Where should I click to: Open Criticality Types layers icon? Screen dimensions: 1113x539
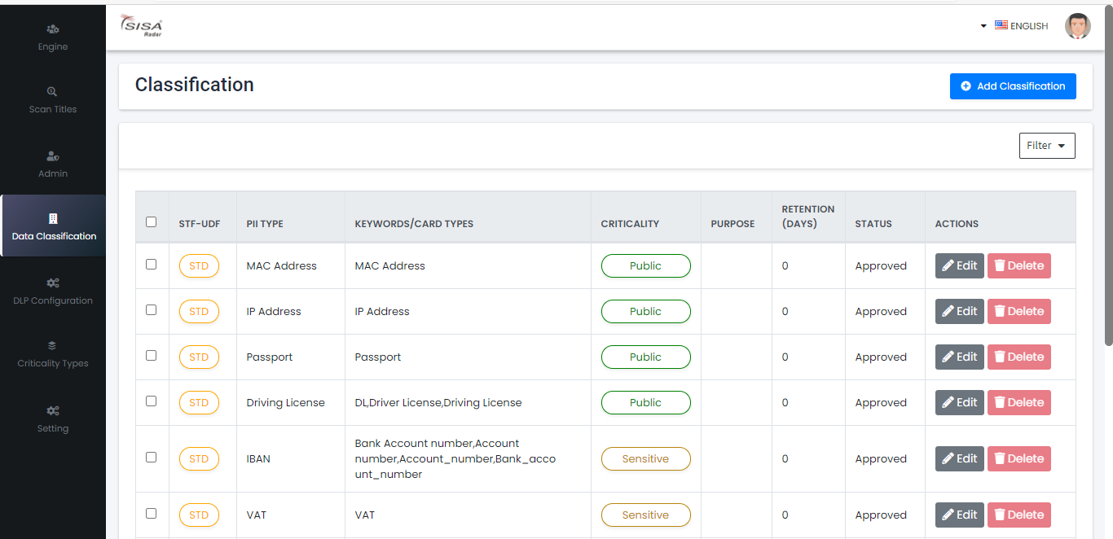tap(53, 346)
